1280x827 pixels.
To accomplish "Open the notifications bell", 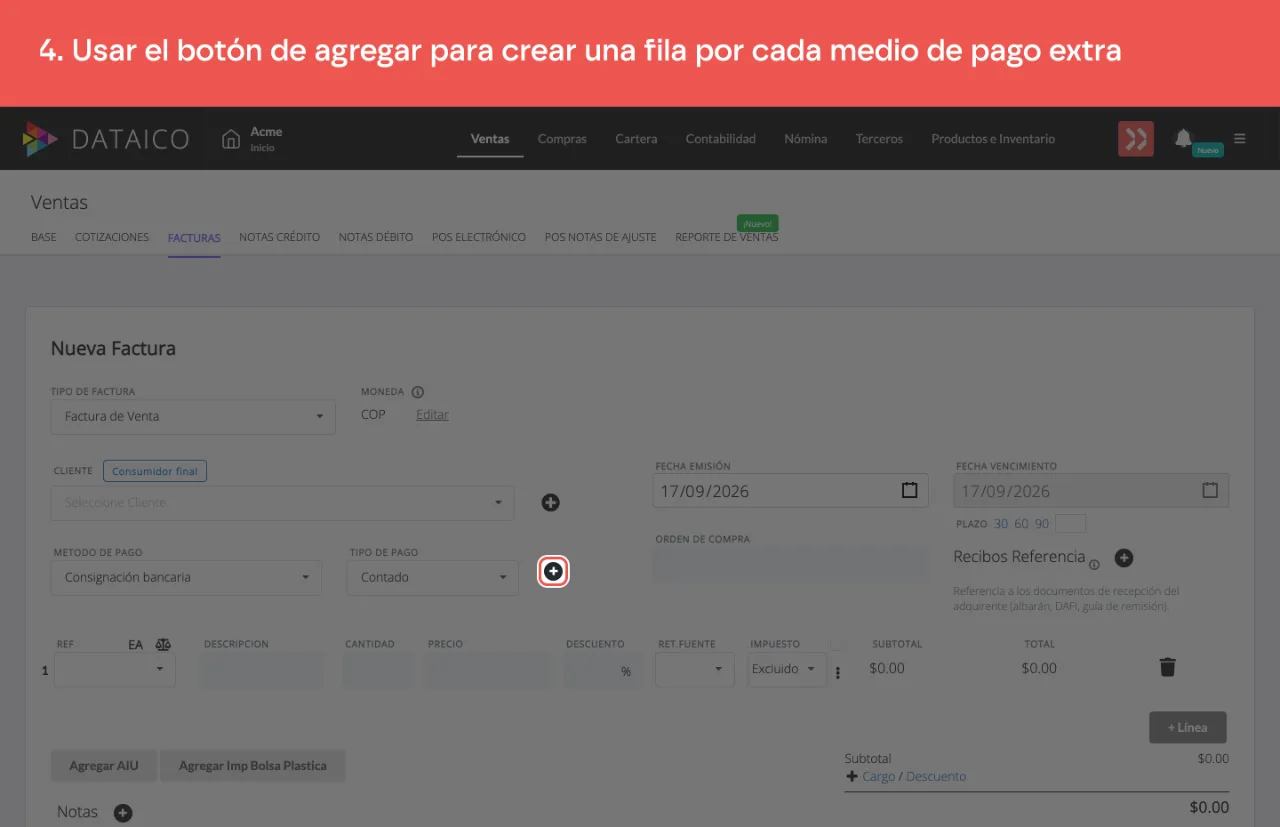I will [1183, 138].
